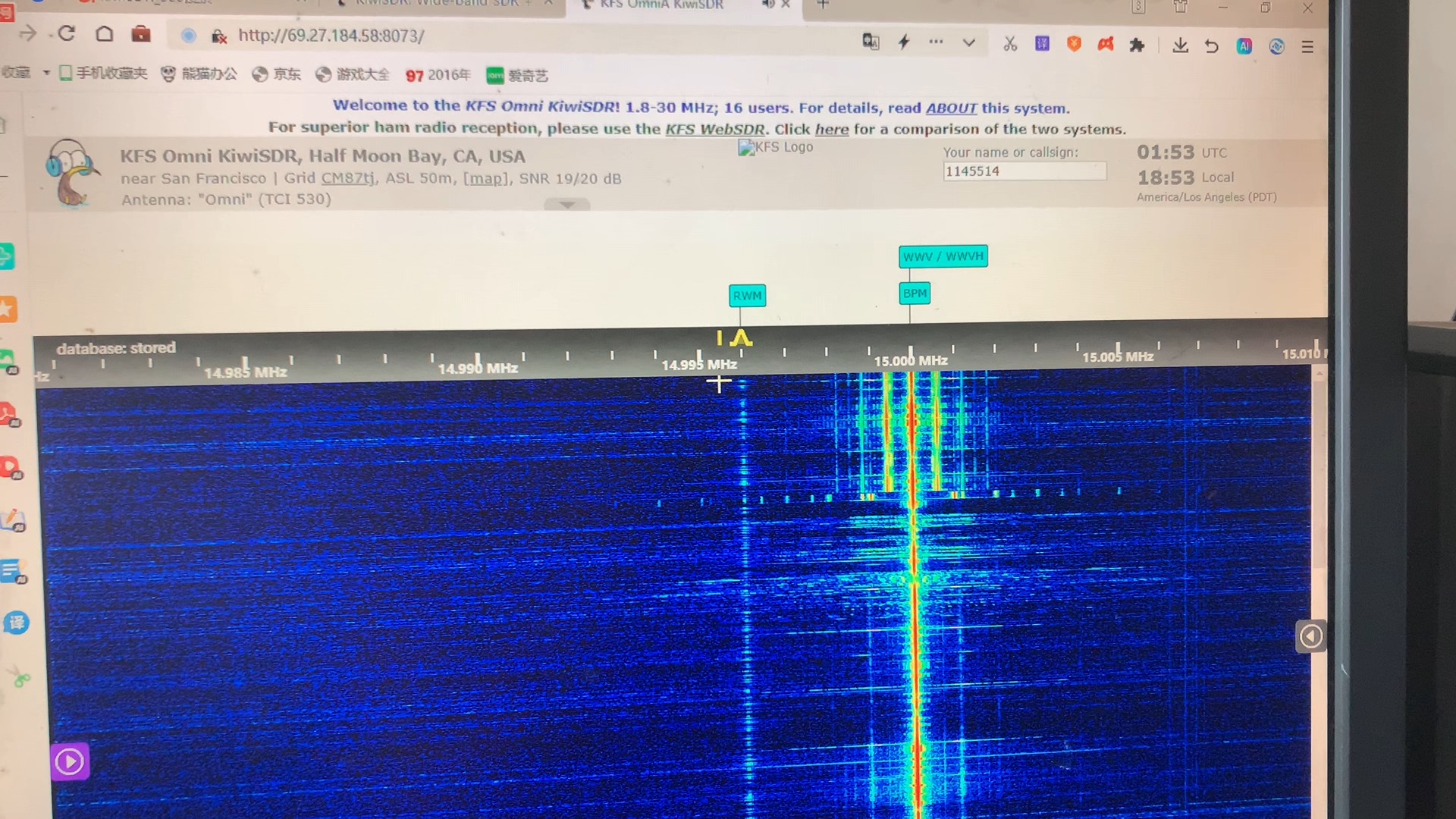Switch to the KFS OmniA KiwiSDR tab
Image resolution: width=1456 pixels, height=819 pixels.
pyautogui.click(x=660, y=5)
